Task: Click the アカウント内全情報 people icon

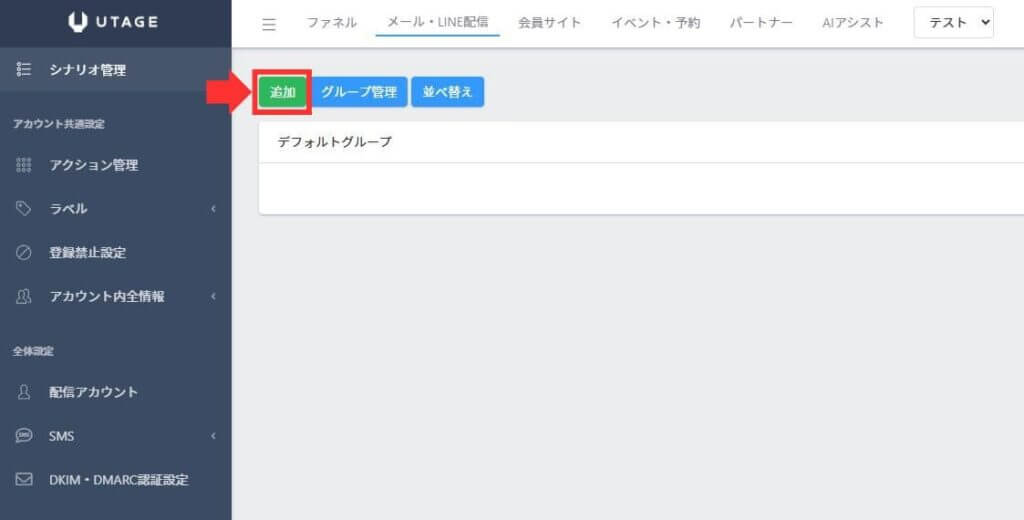Action: [24, 297]
